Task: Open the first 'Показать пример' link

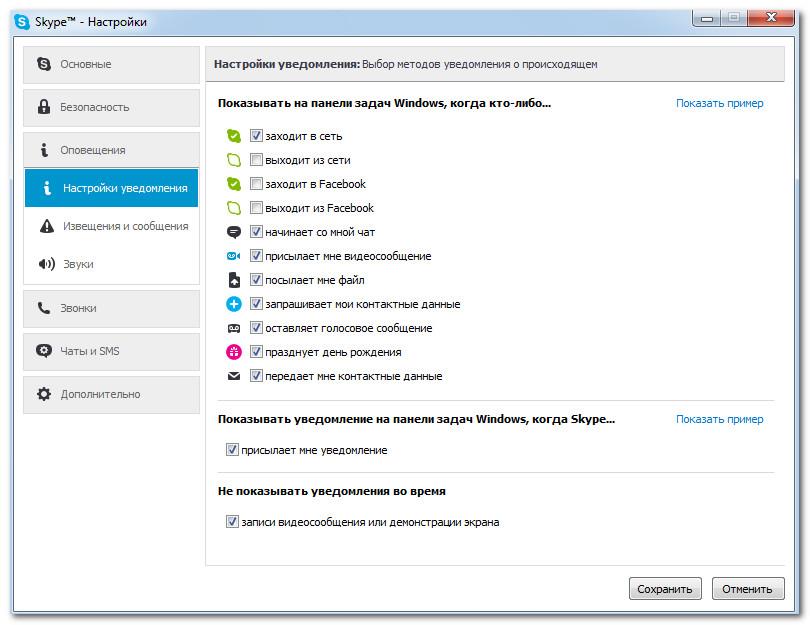Action: click(719, 103)
